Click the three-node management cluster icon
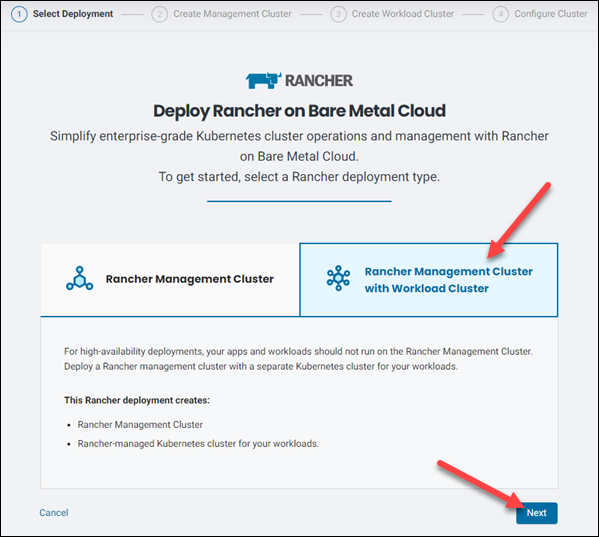The height and width of the screenshot is (537, 599). [x=79, y=278]
